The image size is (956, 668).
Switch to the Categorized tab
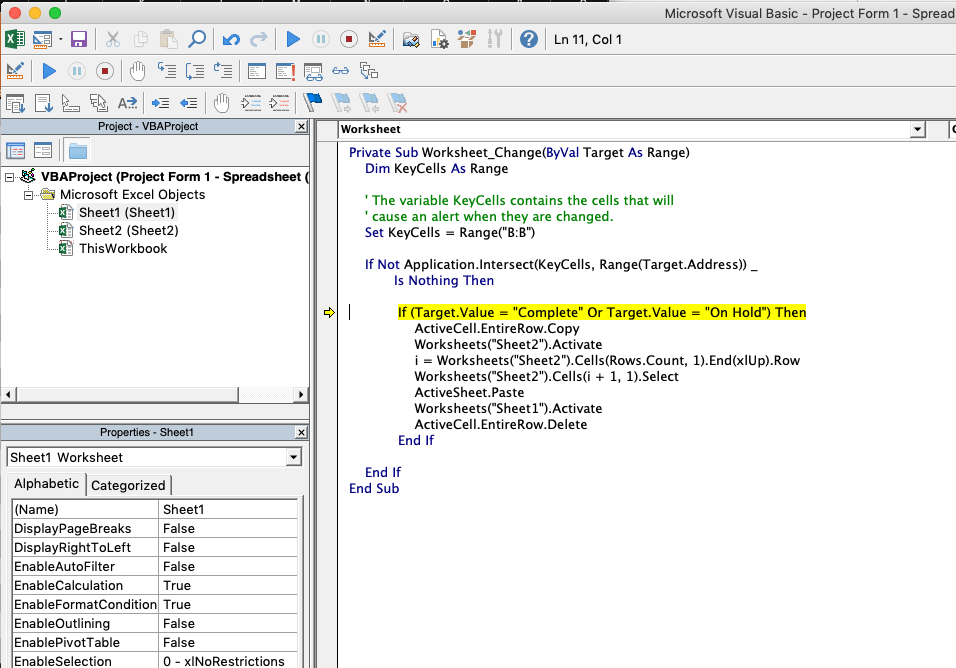(128, 484)
